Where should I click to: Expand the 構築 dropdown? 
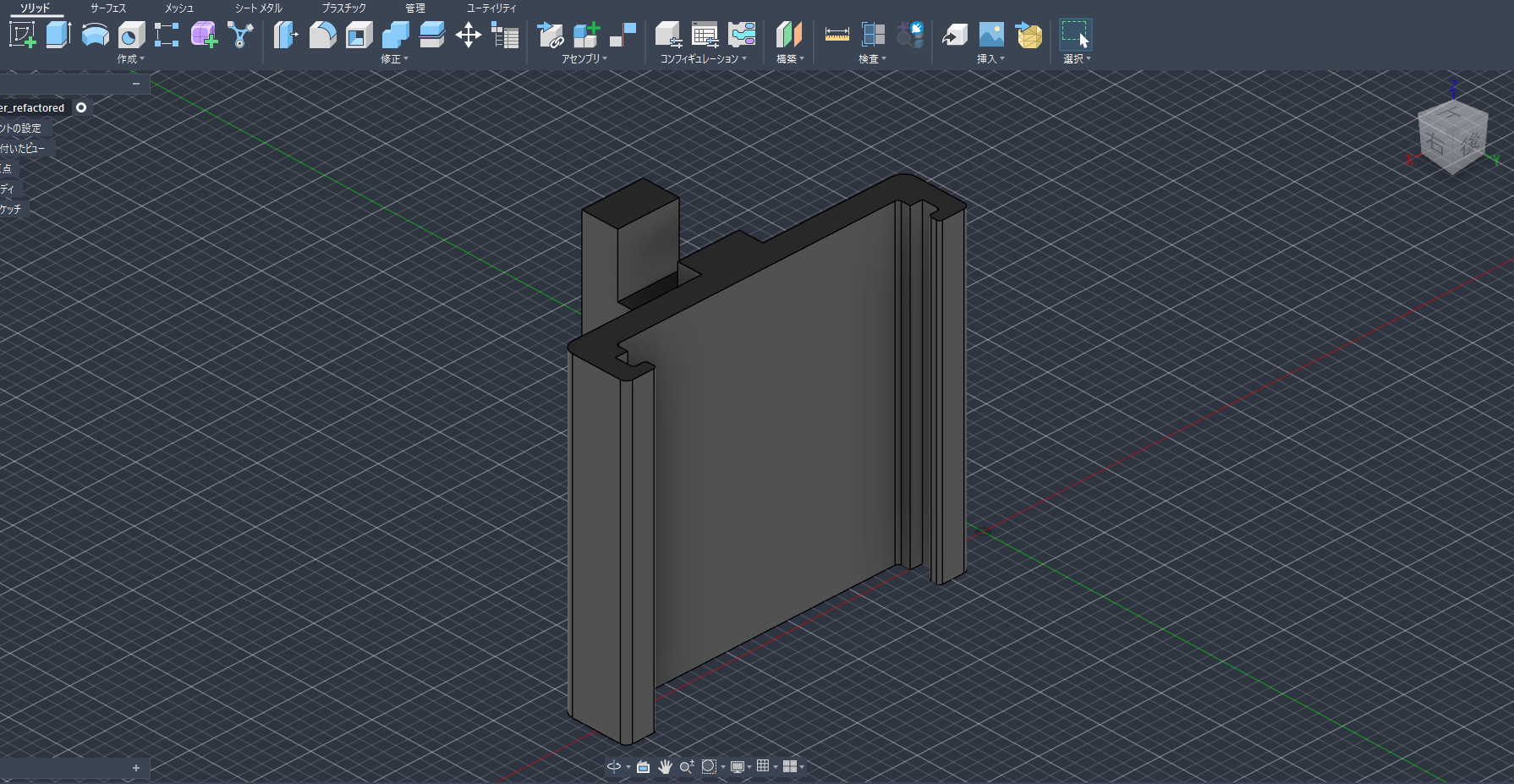click(791, 59)
